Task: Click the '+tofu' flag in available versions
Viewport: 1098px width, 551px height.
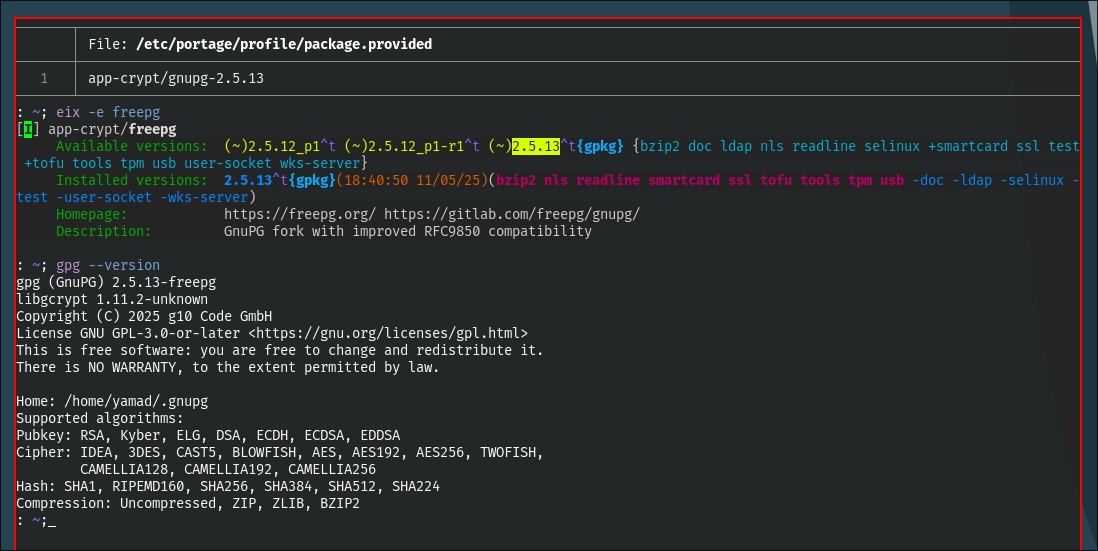Action: 43,163
